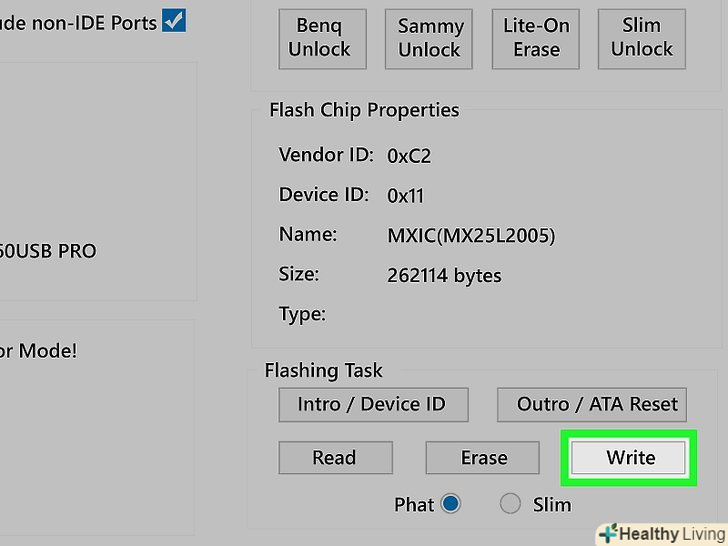Click the Flashing Task group label
Viewport: 728px width, 546px height.
[x=323, y=370]
